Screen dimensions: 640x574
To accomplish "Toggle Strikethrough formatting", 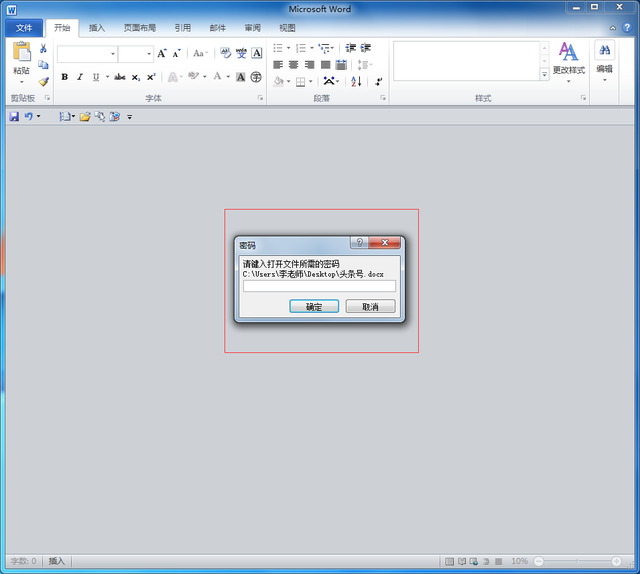I will pos(120,77).
